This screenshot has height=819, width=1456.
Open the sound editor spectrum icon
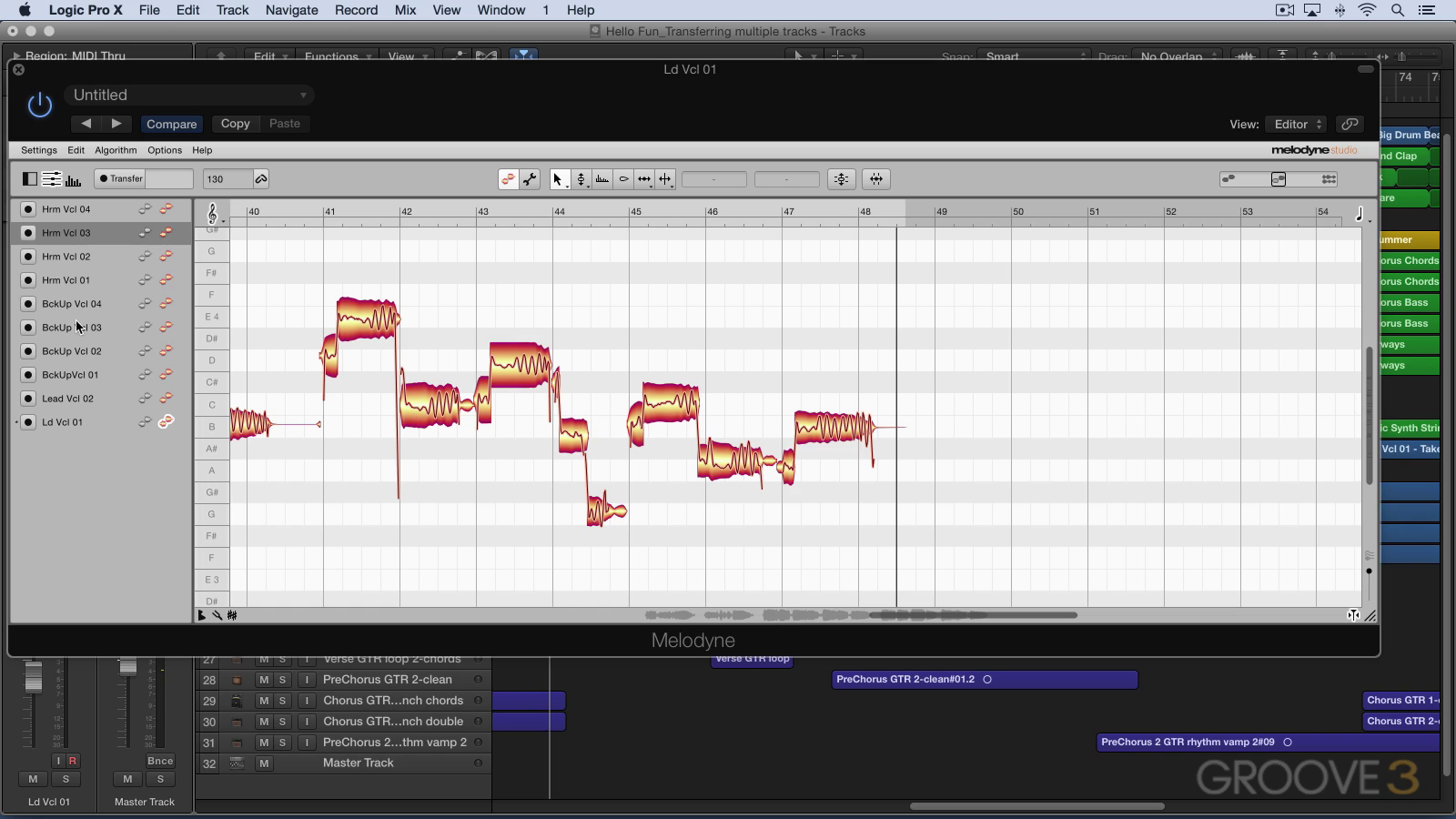click(x=73, y=179)
